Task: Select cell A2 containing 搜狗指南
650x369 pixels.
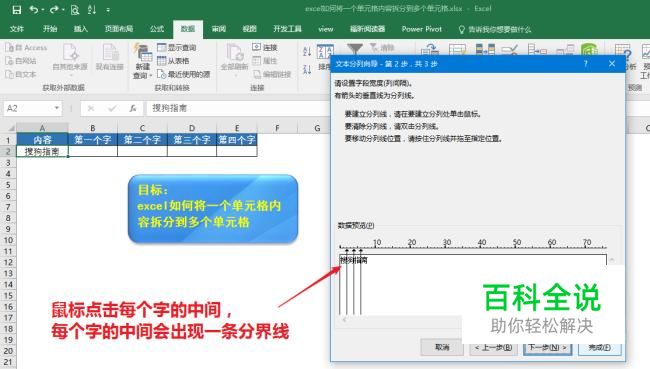Action: pos(42,151)
